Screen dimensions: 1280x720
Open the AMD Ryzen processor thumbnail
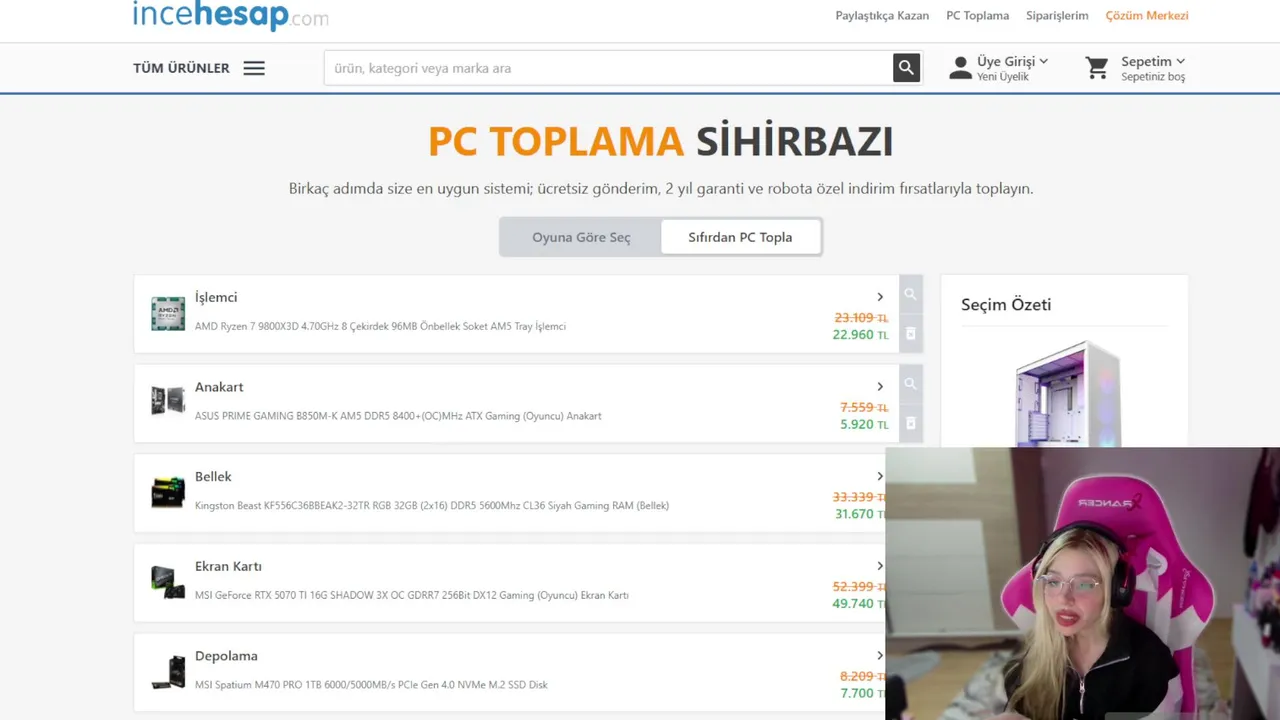pyautogui.click(x=168, y=313)
